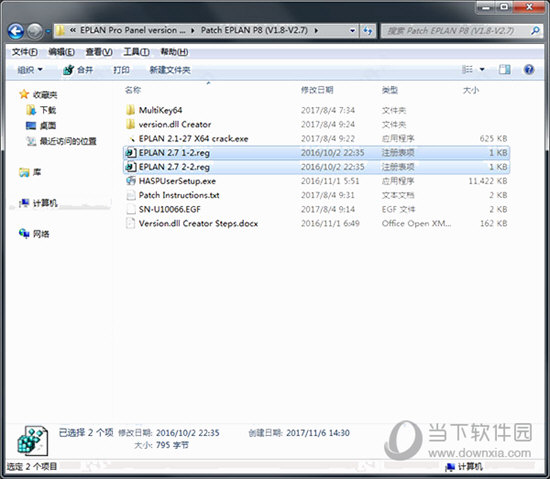The image size is (550, 479).
Task: Click 'Patch EPLAN P8 (V1.8-V2.7)' breadcrumb
Action: [x=254, y=31]
